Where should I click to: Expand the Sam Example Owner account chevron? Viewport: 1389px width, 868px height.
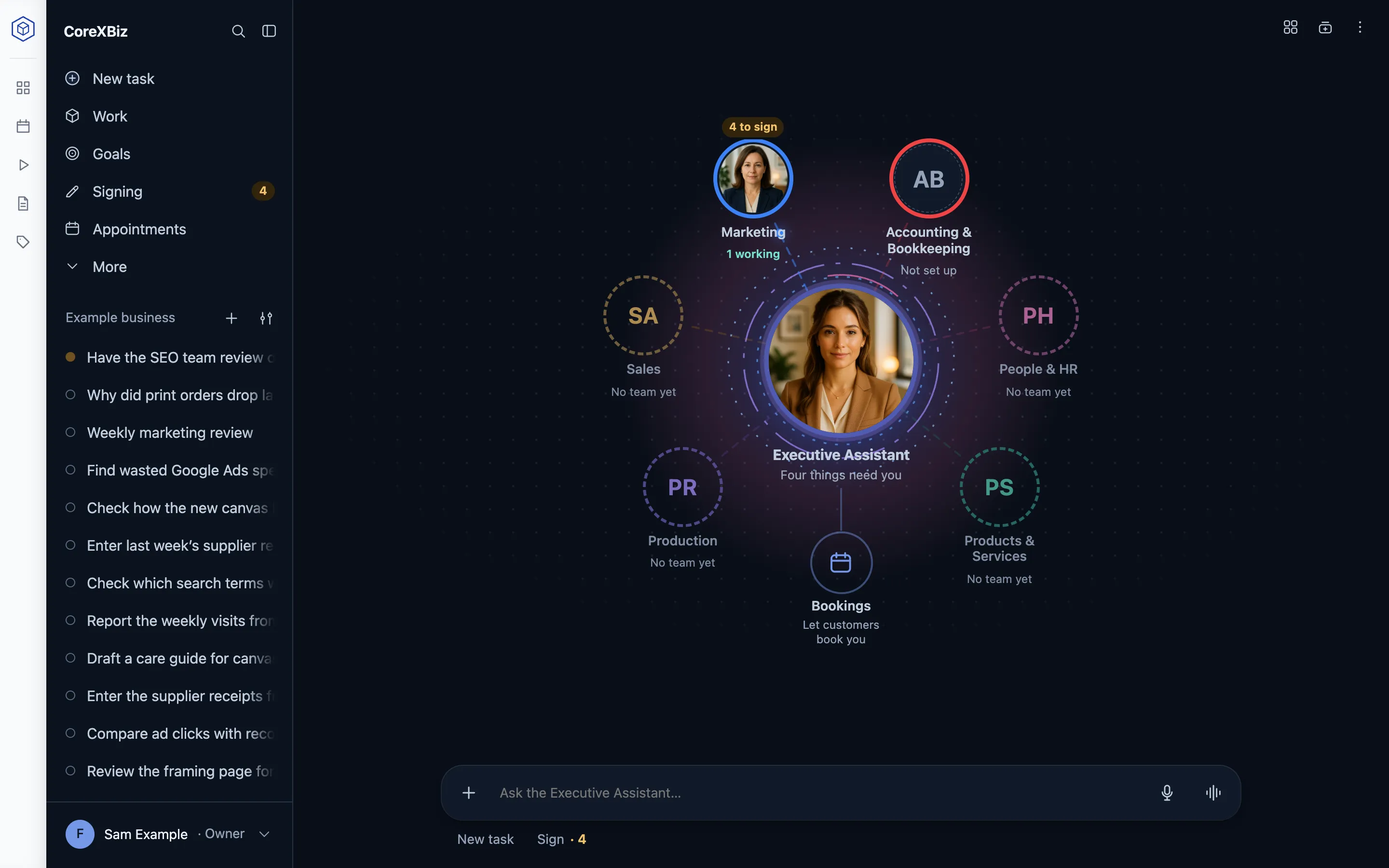pos(264,834)
